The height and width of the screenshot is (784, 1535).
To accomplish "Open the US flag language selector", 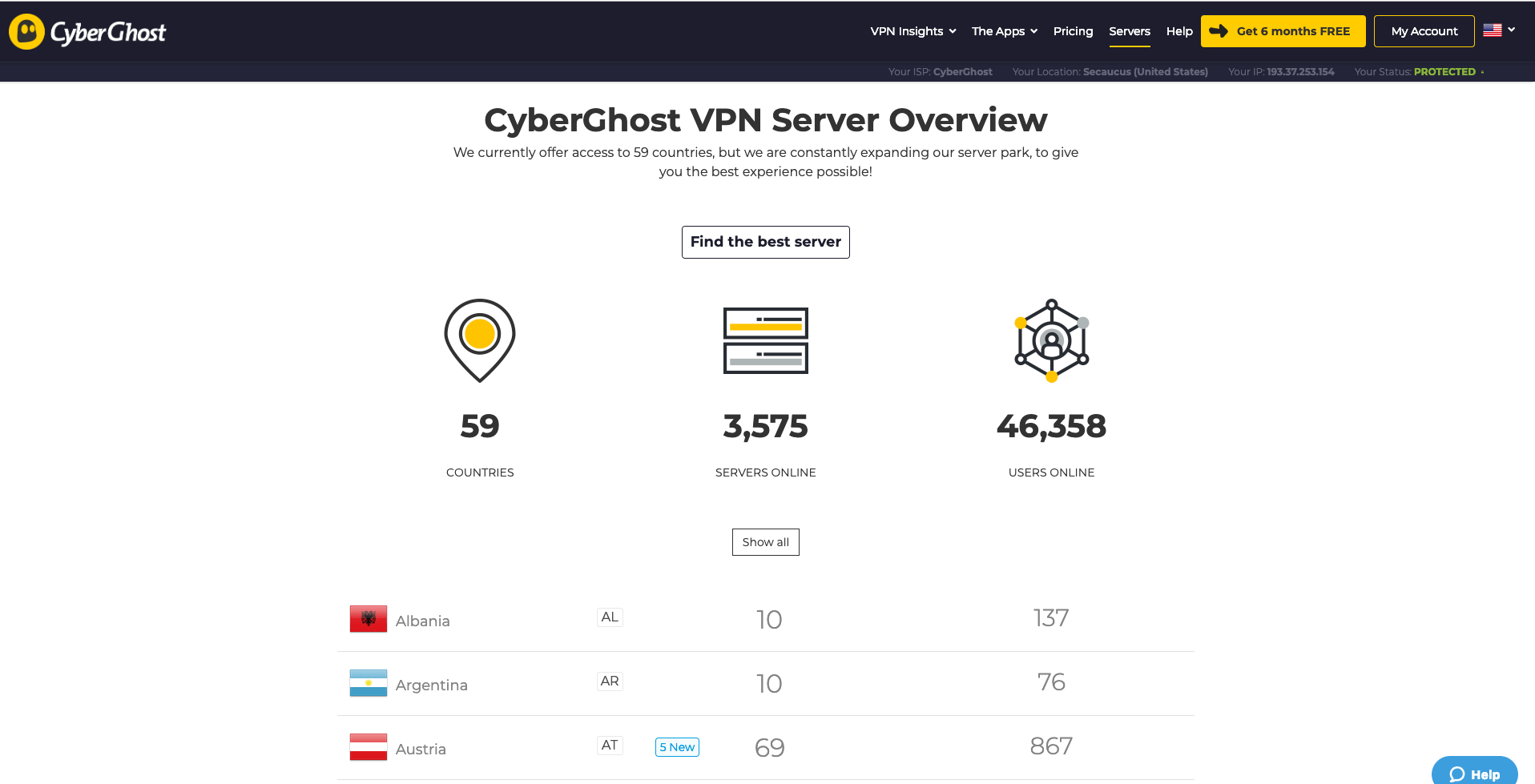I will tap(1498, 30).
